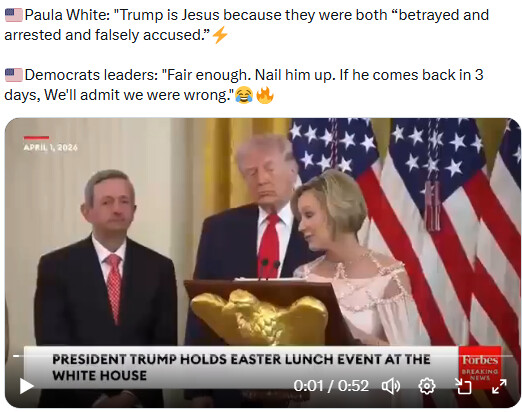The height and width of the screenshot is (412, 522).
Task: Enter fullscreen using the expand arrows icon
Action: coord(499,386)
